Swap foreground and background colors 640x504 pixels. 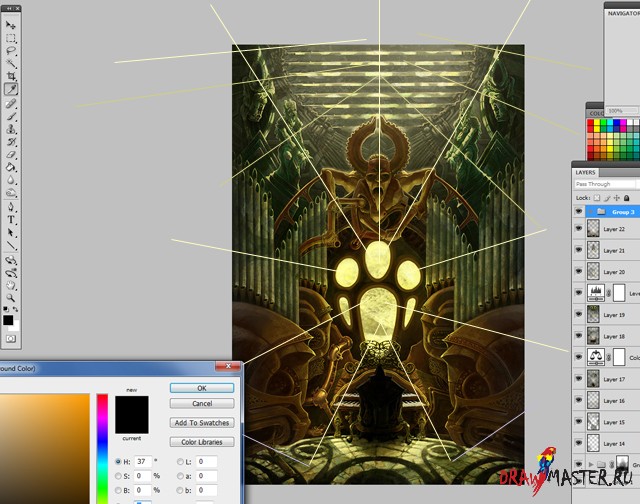click(16, 309)
